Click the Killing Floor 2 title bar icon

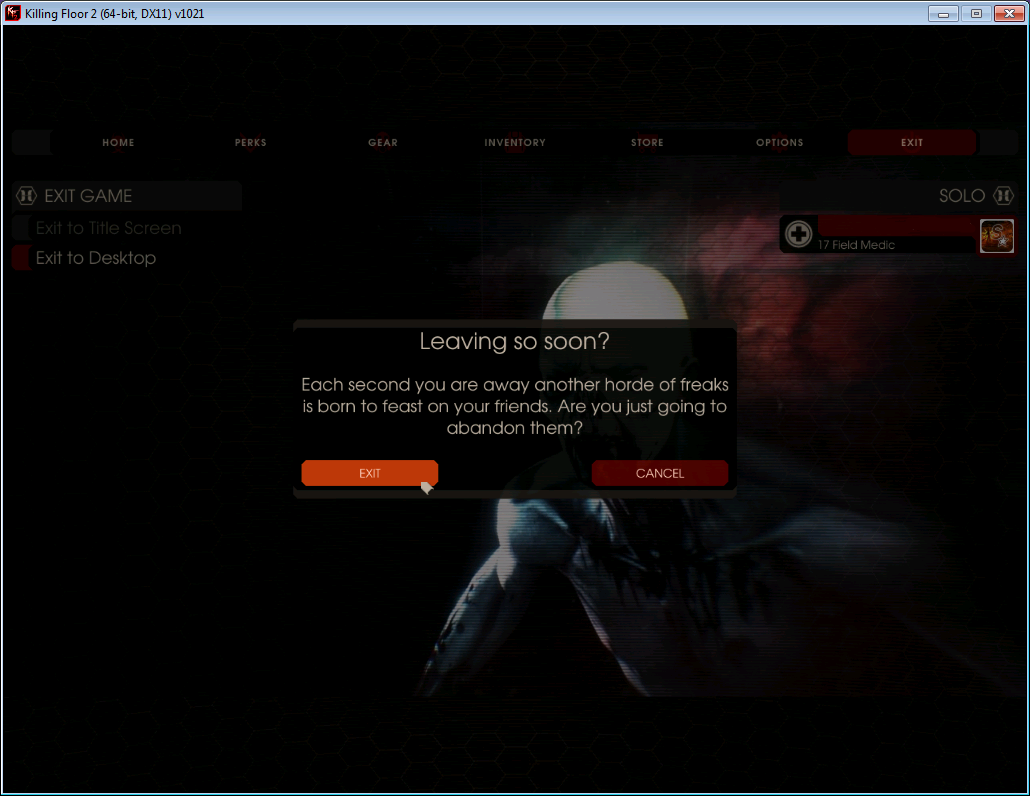12,13
